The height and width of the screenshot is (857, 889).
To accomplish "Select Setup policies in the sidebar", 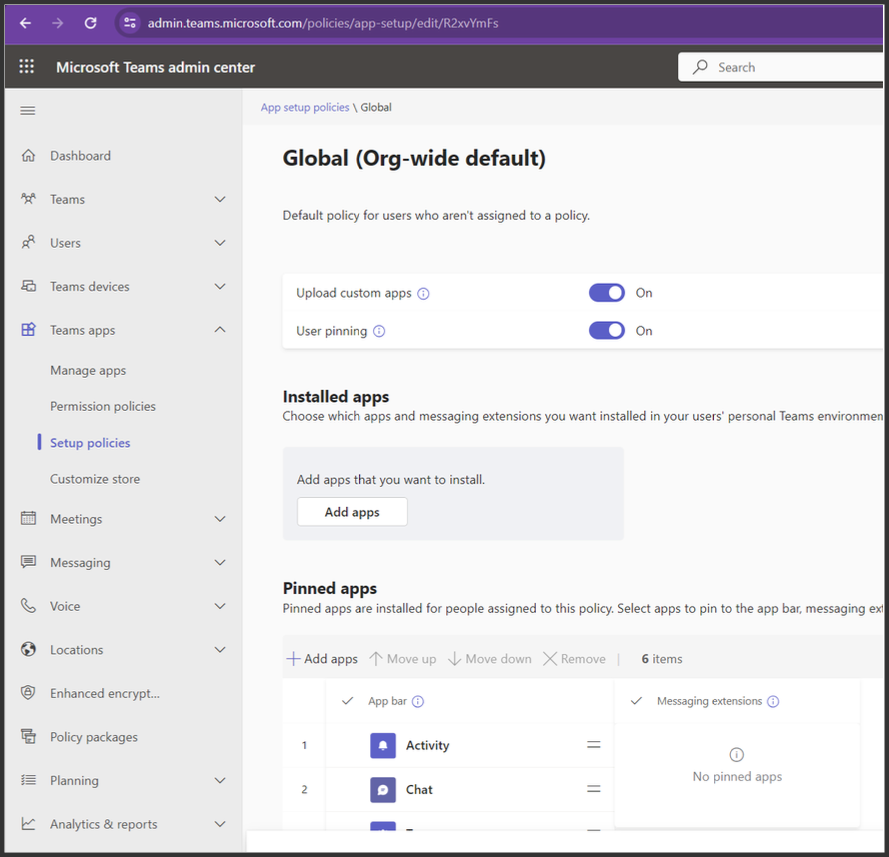I will coord(90,443).
